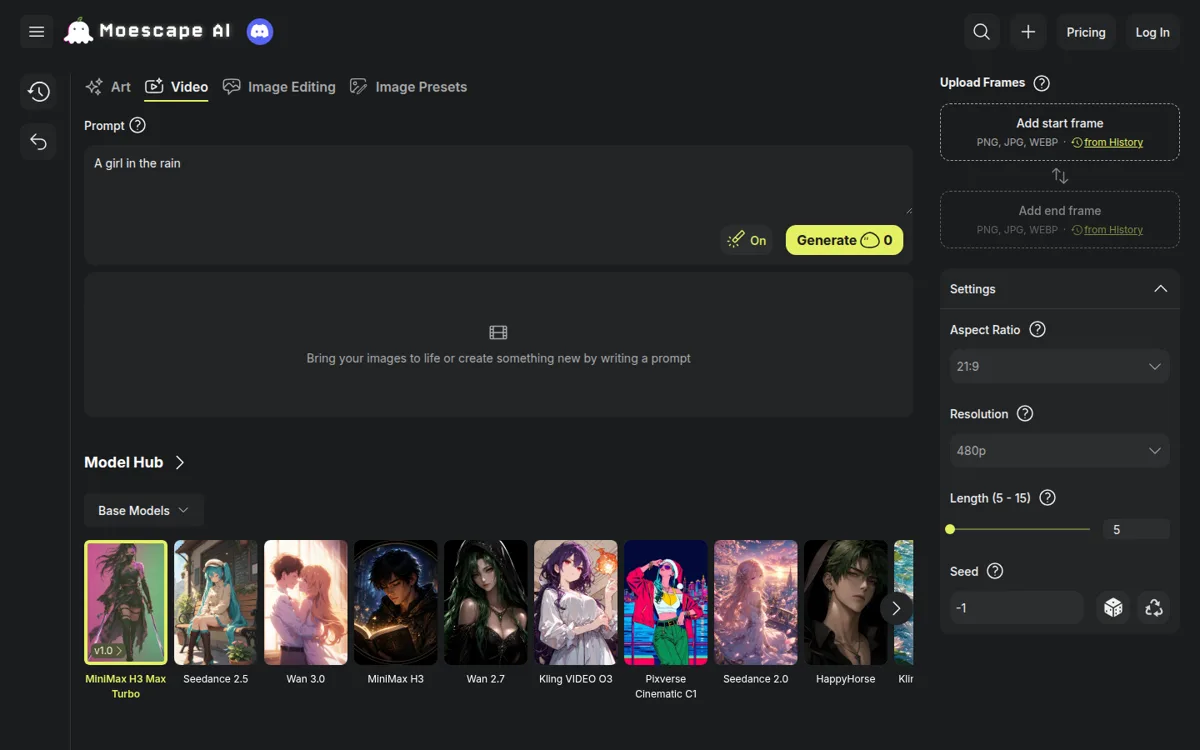This screenshot has height=750, width=1200.
Task: Toggle prompt enhancement On switch
Action: coord(747,240)
